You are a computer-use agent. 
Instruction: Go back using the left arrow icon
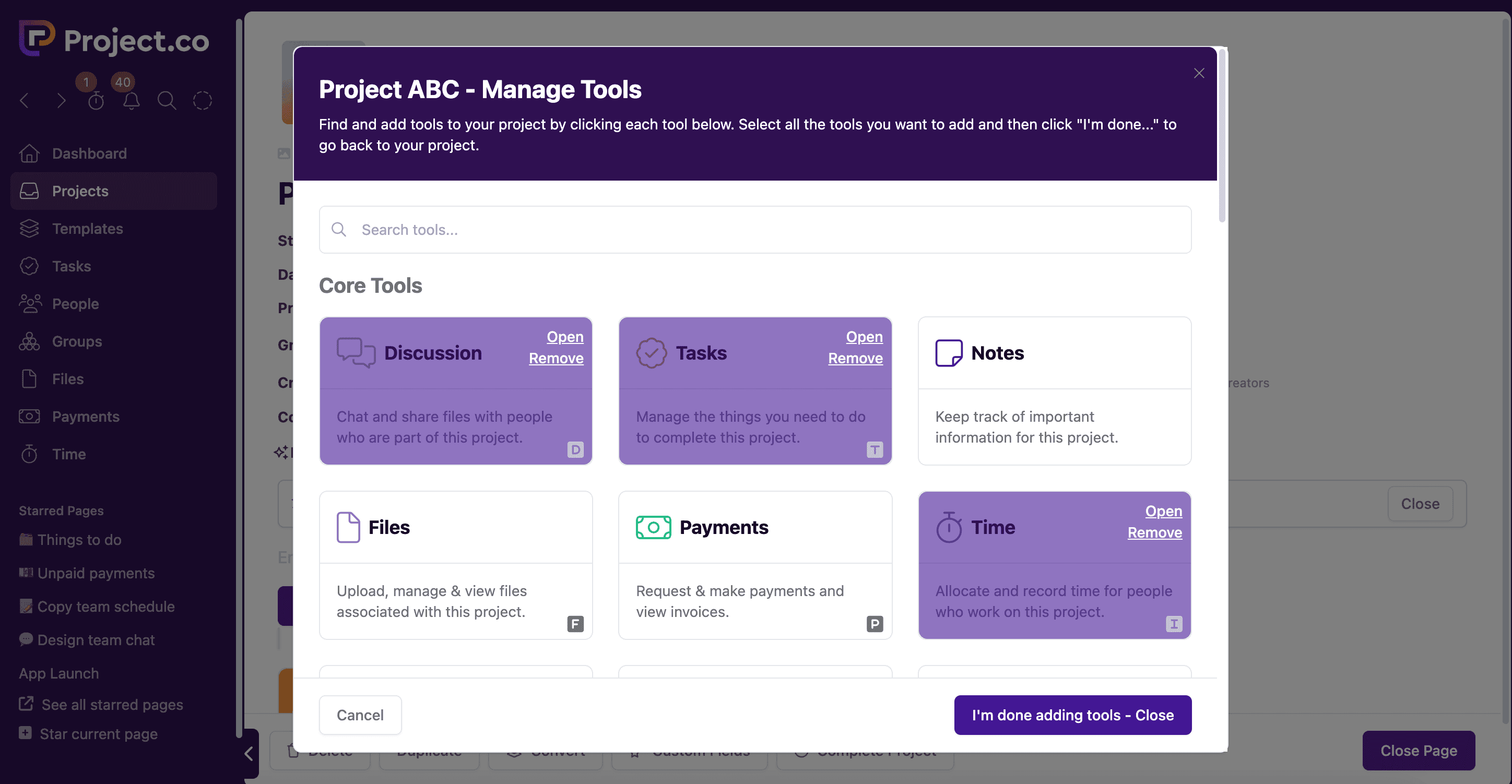25,101
